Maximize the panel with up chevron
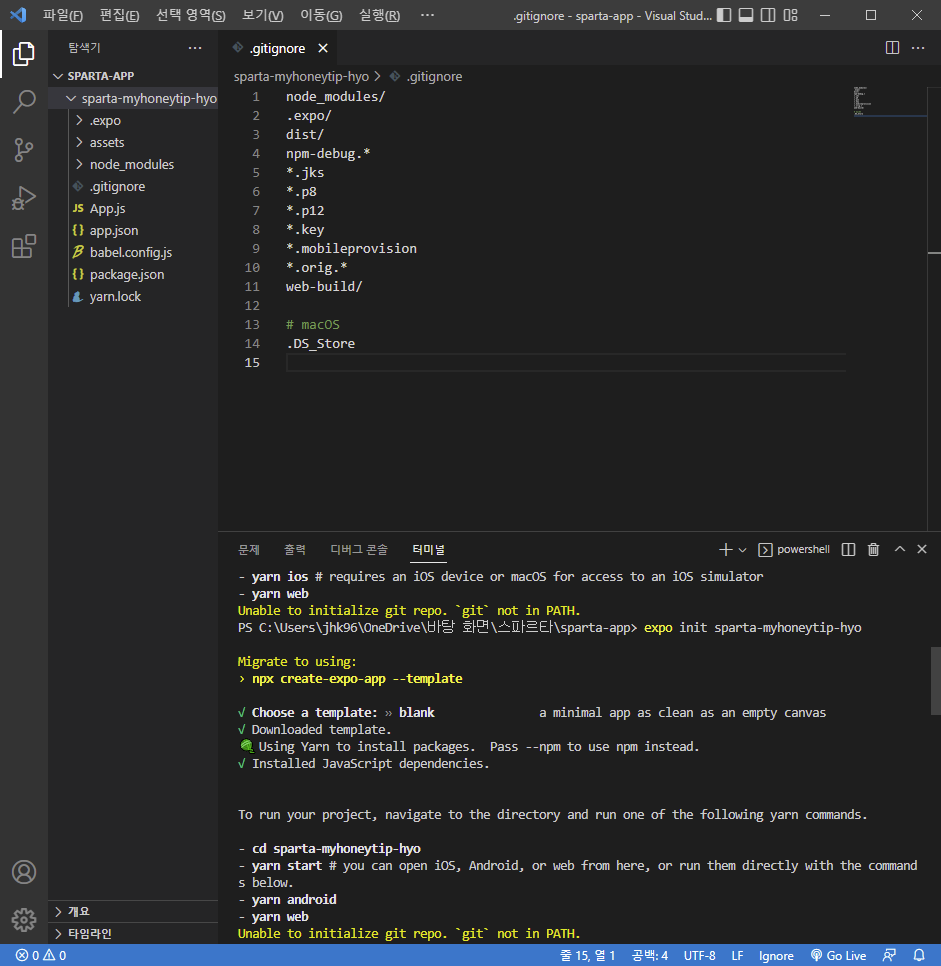The height and width of the screenshot is (966, 941). 900,549
